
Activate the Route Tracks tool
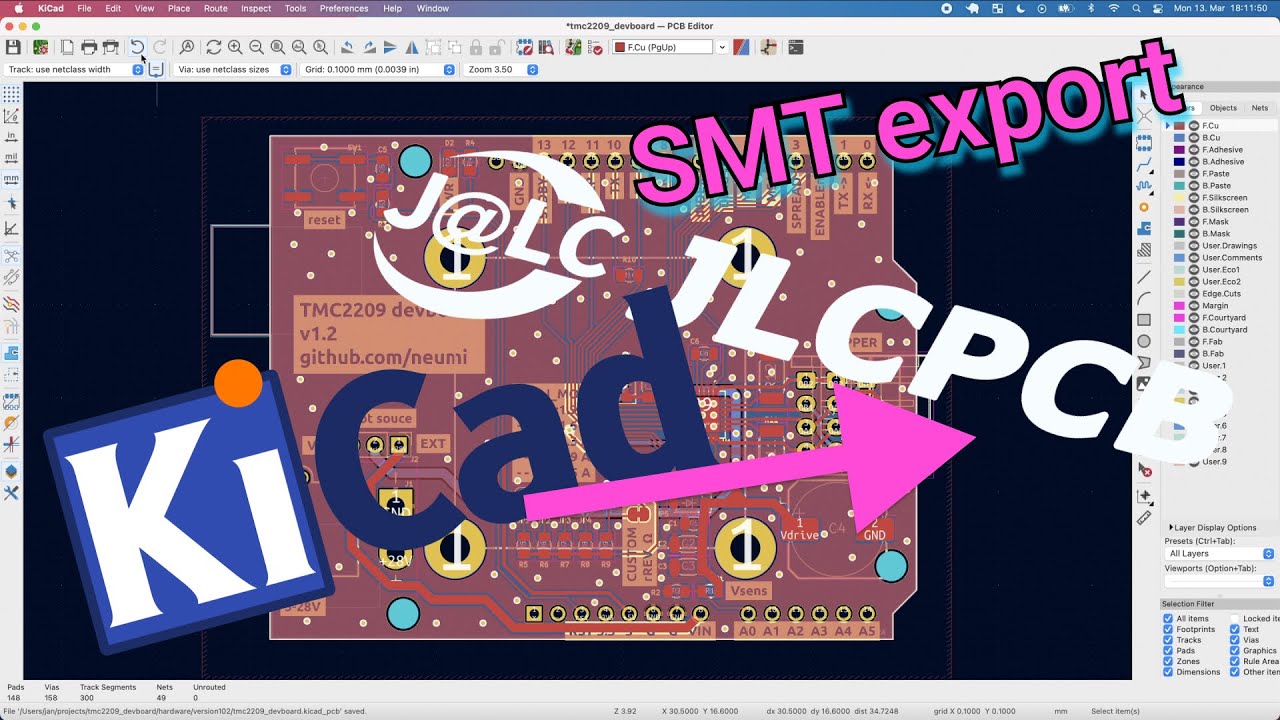tap(1144, 163)
